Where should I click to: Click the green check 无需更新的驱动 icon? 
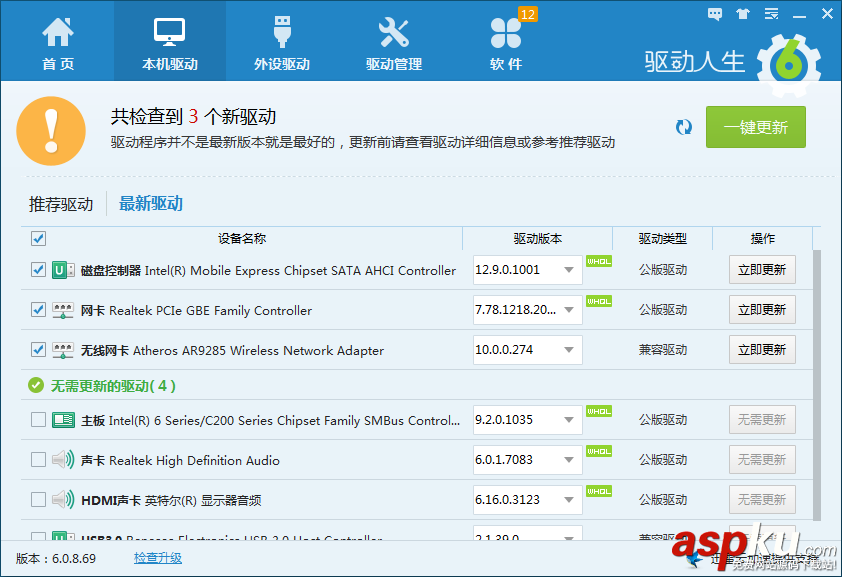tap(36, 385)
